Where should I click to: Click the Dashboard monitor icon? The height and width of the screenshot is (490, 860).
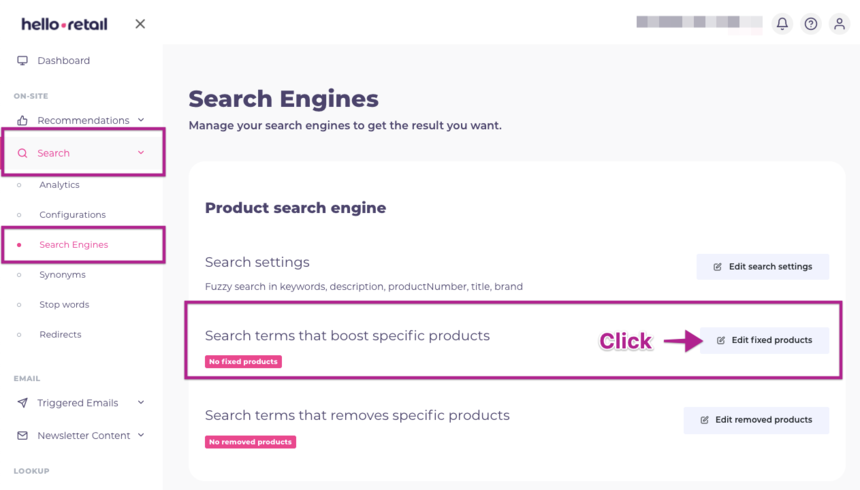(22, 61)
